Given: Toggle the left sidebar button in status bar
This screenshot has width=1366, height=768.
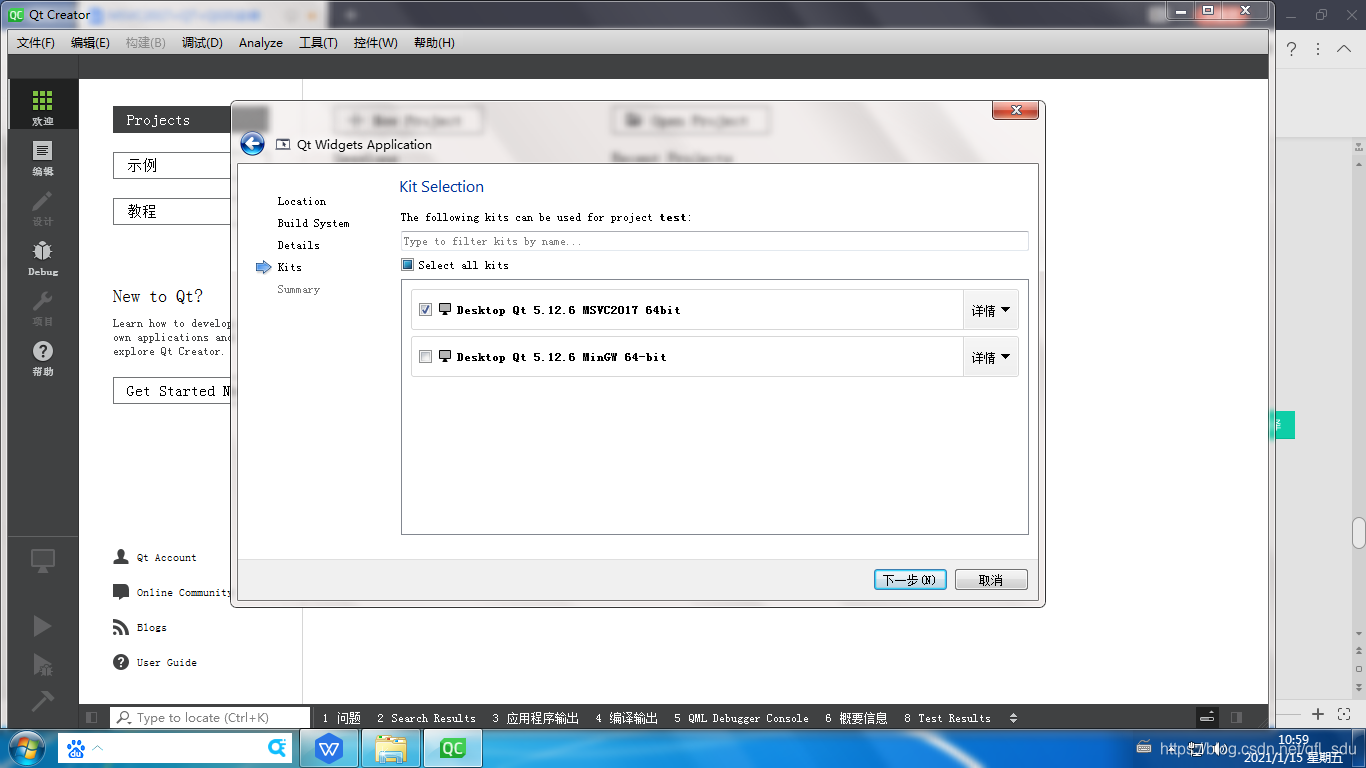Looking at the screenshot, I should tap(92, 717).
